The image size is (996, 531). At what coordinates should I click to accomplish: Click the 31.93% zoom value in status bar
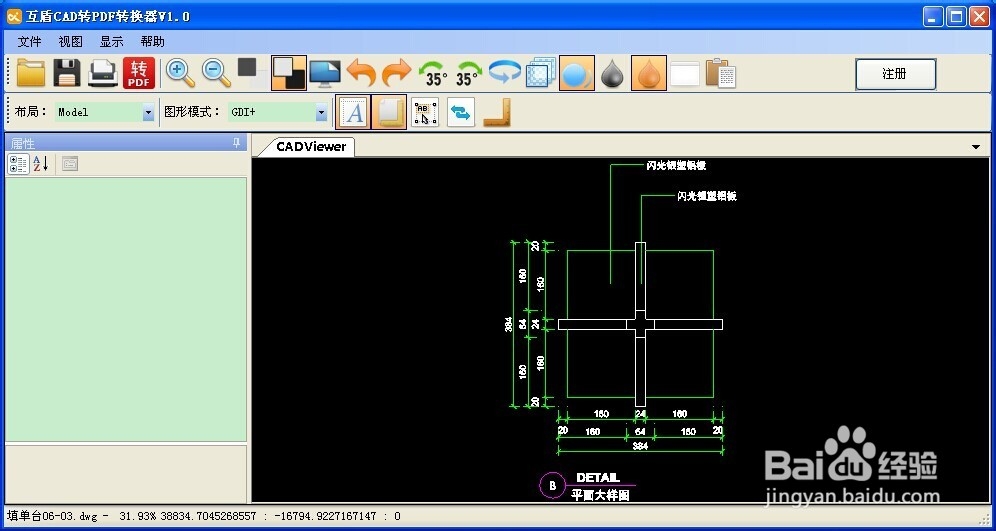pyautogui.click(x=139, y=516)
